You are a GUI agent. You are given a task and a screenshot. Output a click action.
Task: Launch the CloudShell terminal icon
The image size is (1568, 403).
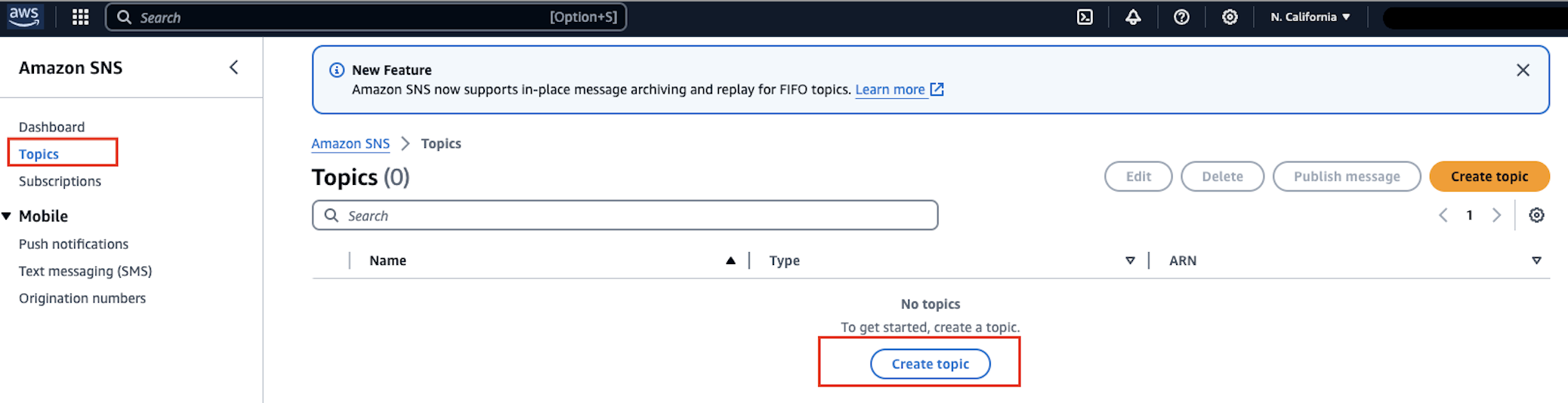click(x=1085, y=17)
